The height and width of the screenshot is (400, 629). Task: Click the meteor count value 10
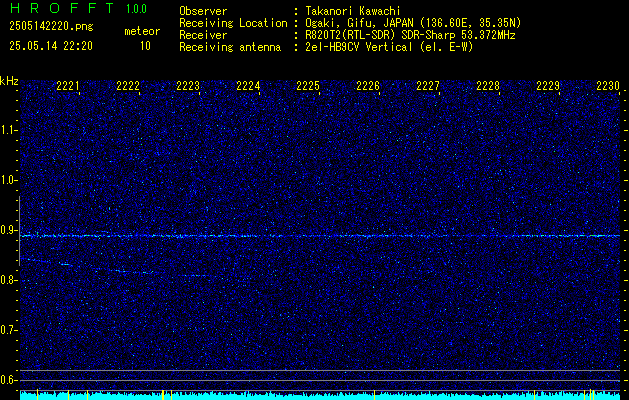(145, 46)
